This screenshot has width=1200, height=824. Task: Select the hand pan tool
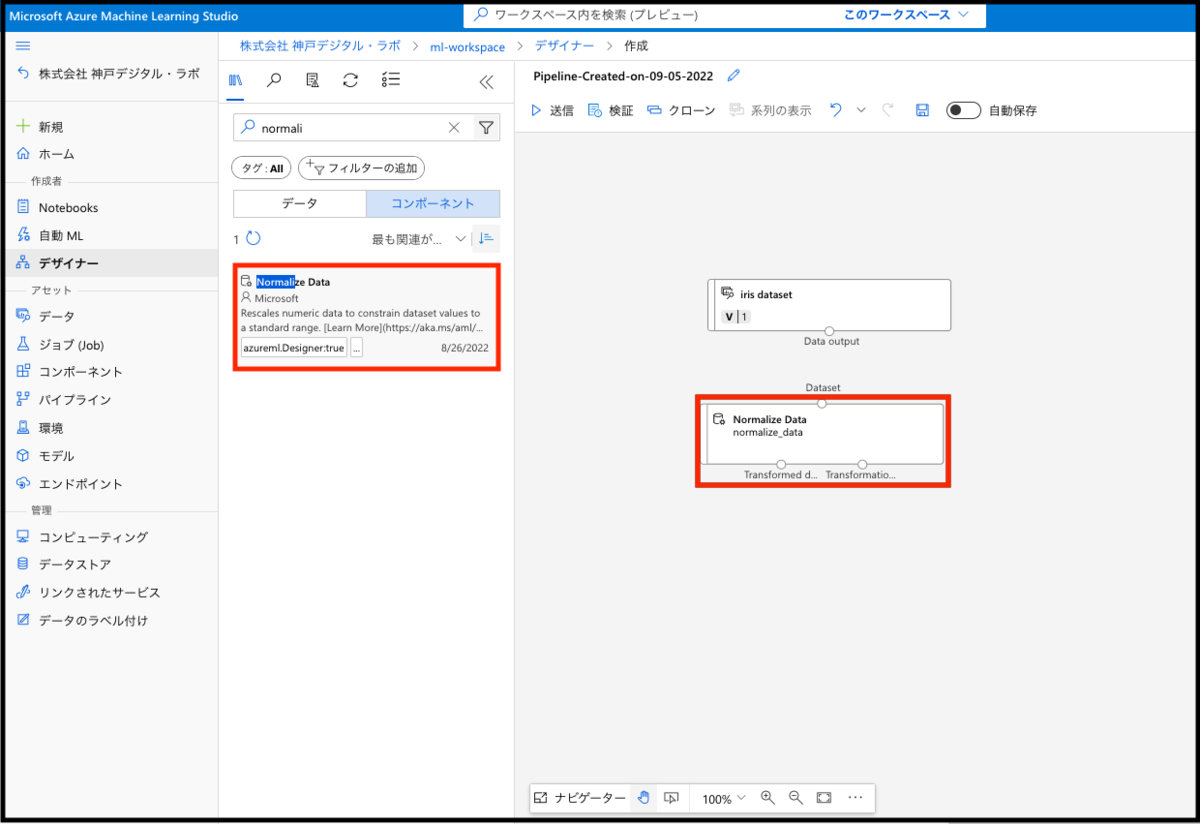click(644, 798)
